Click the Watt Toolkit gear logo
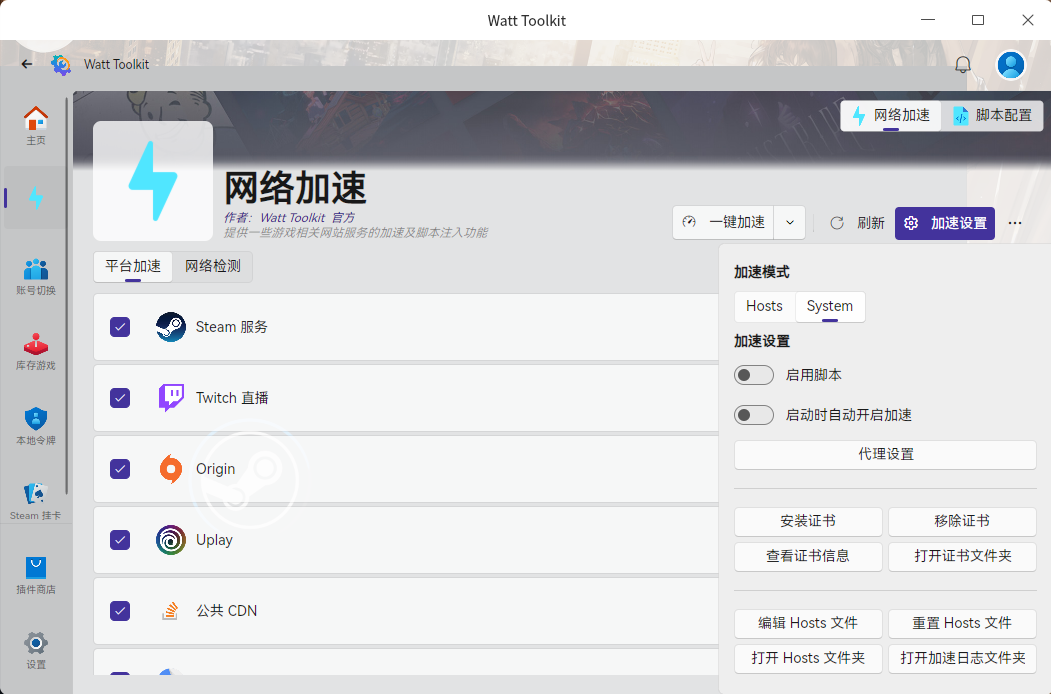The image size is (1051, 694). click(61, 64)
